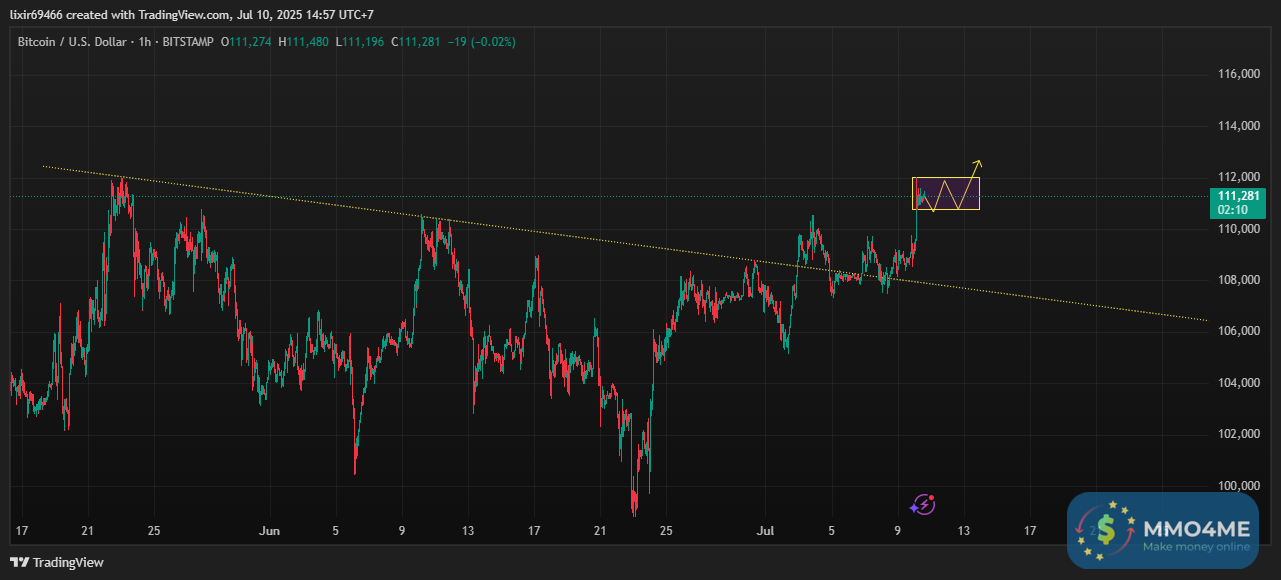
Task: Click the Jul label on time axis
Action: [767, 529]
